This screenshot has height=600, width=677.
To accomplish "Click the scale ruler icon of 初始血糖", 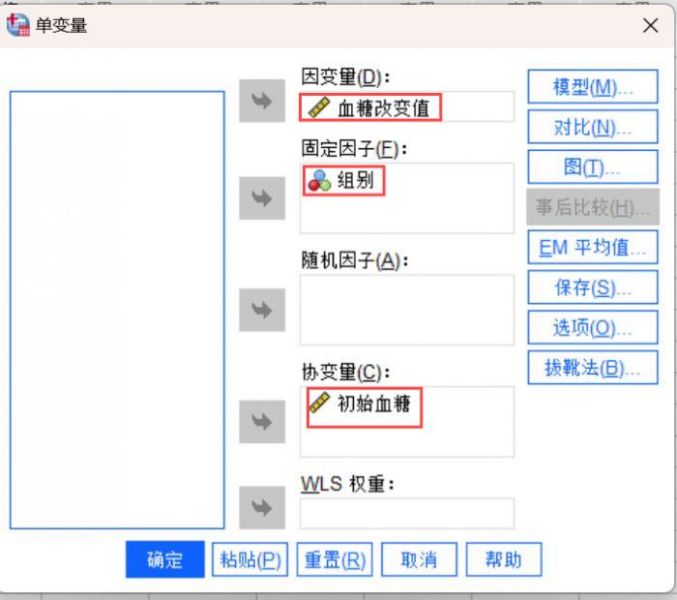I will [319, 403].
